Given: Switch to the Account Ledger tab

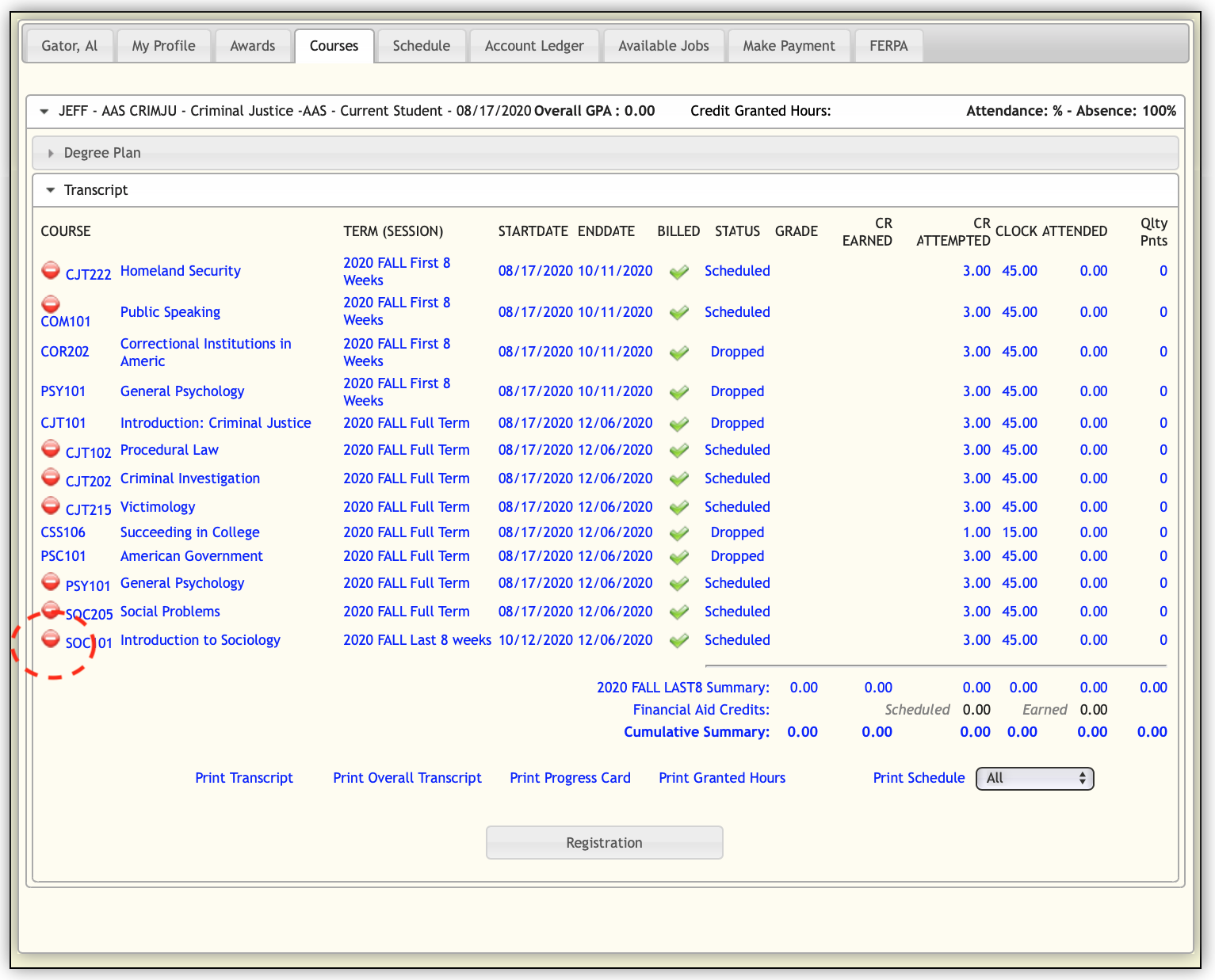Looking at the screenshot, I should [534, 46].
